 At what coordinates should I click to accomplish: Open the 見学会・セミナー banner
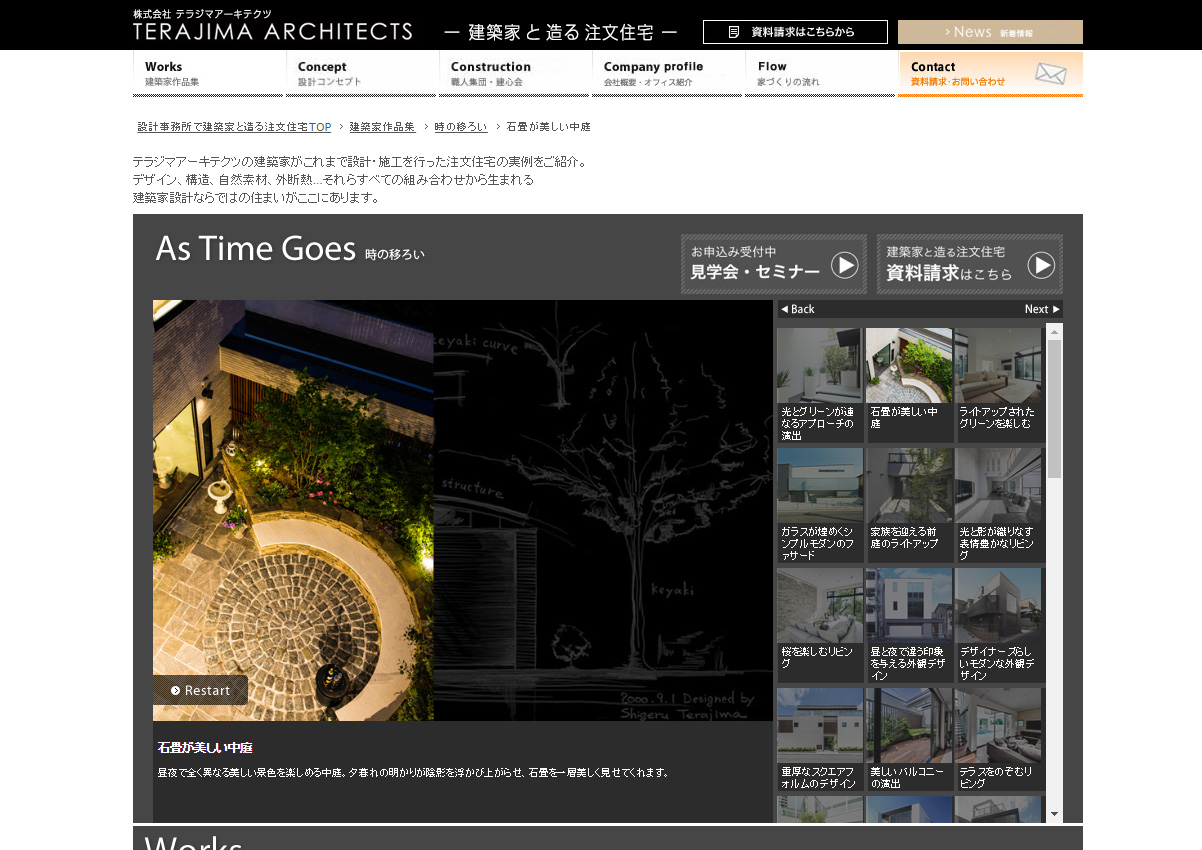pos(774,264)
